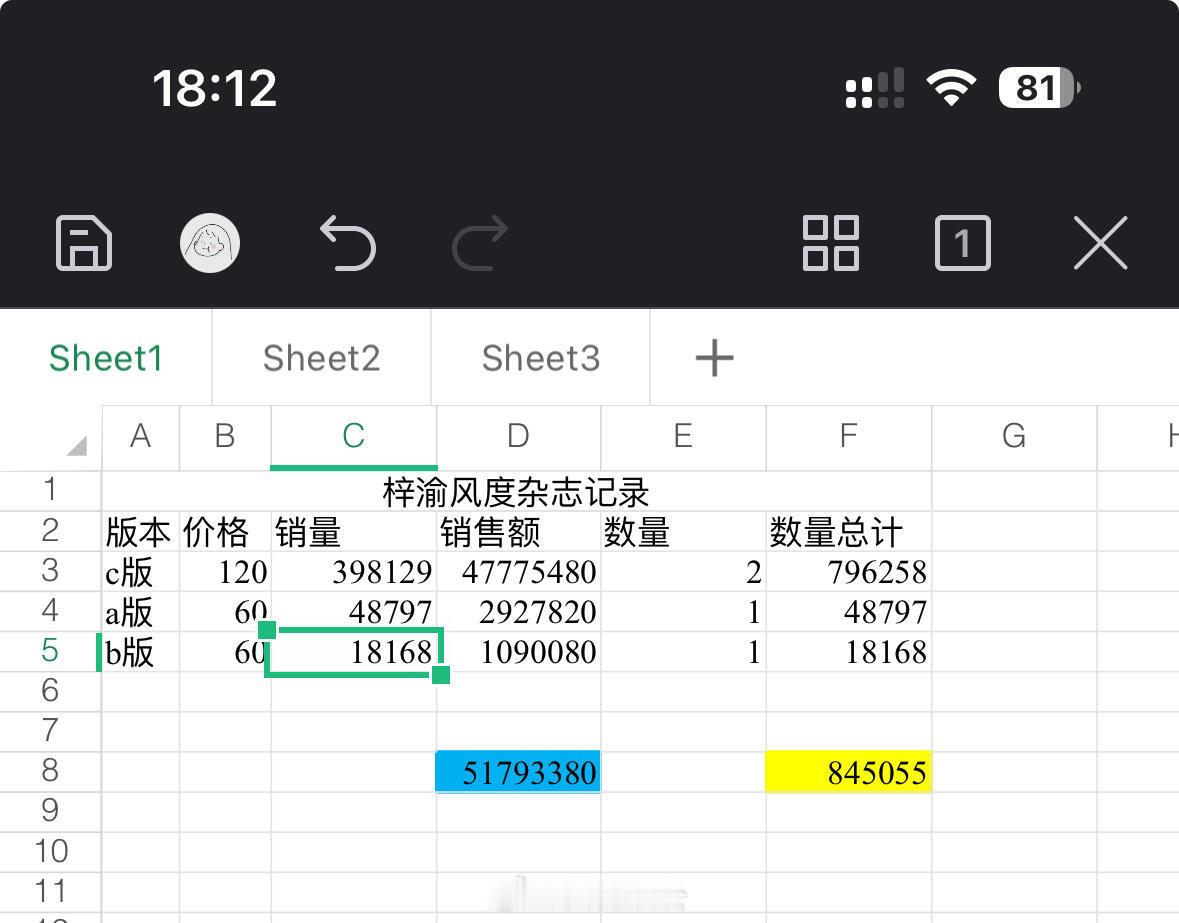
Task: Open the page view icon numbered 1
Action: [x=962, y=243]
